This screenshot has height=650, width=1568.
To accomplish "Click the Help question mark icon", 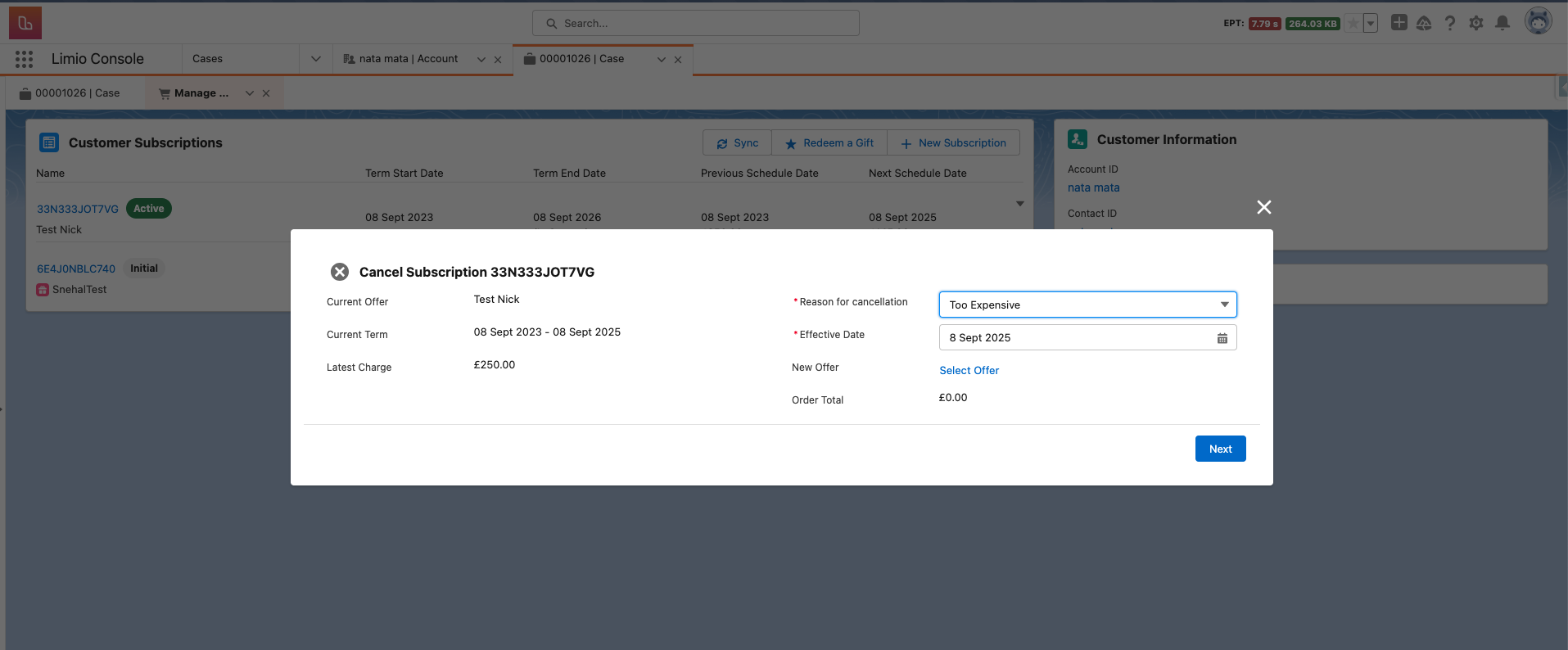I will pos(1450,23).
